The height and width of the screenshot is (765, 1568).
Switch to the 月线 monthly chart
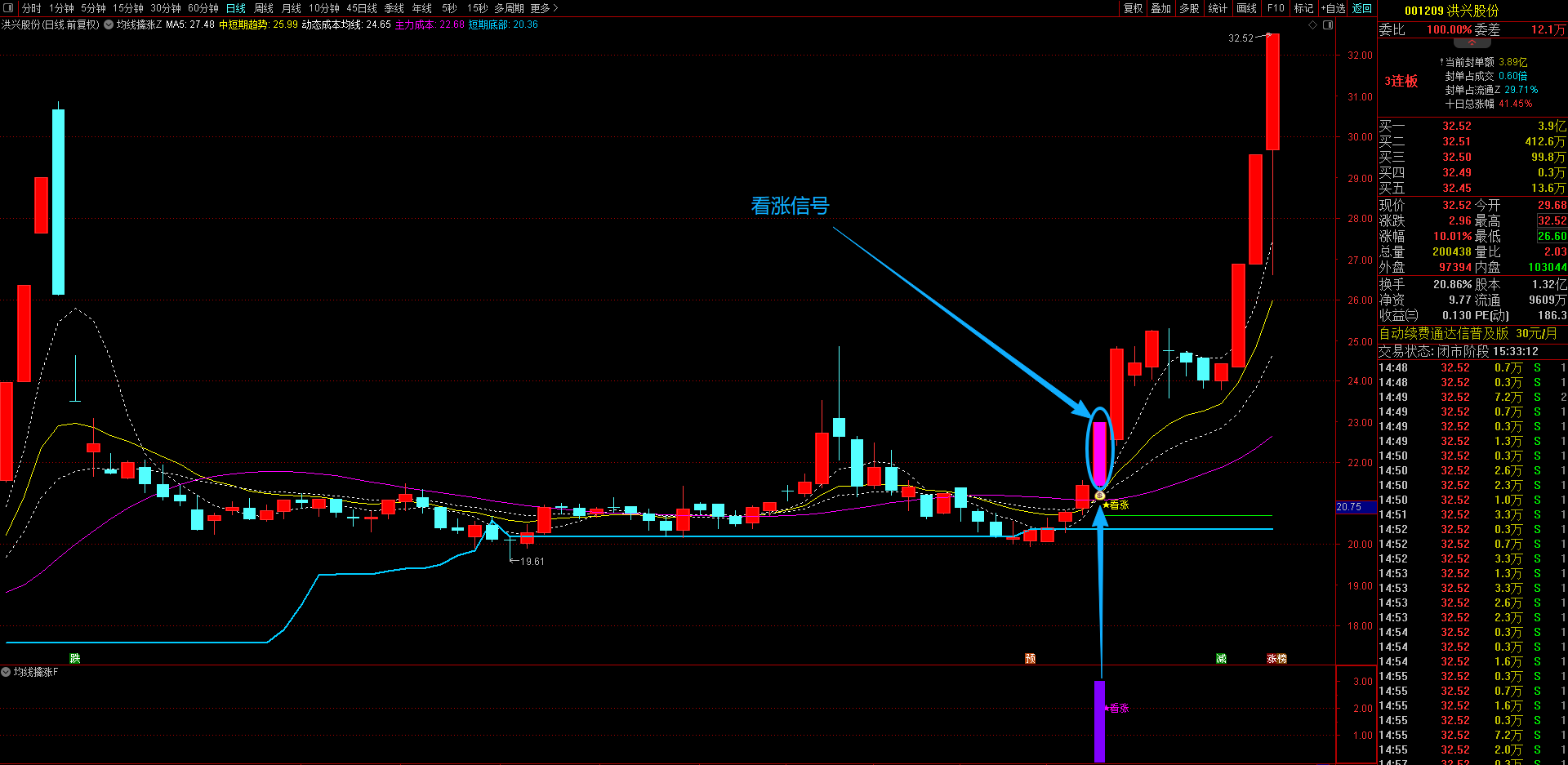point(292,8)
